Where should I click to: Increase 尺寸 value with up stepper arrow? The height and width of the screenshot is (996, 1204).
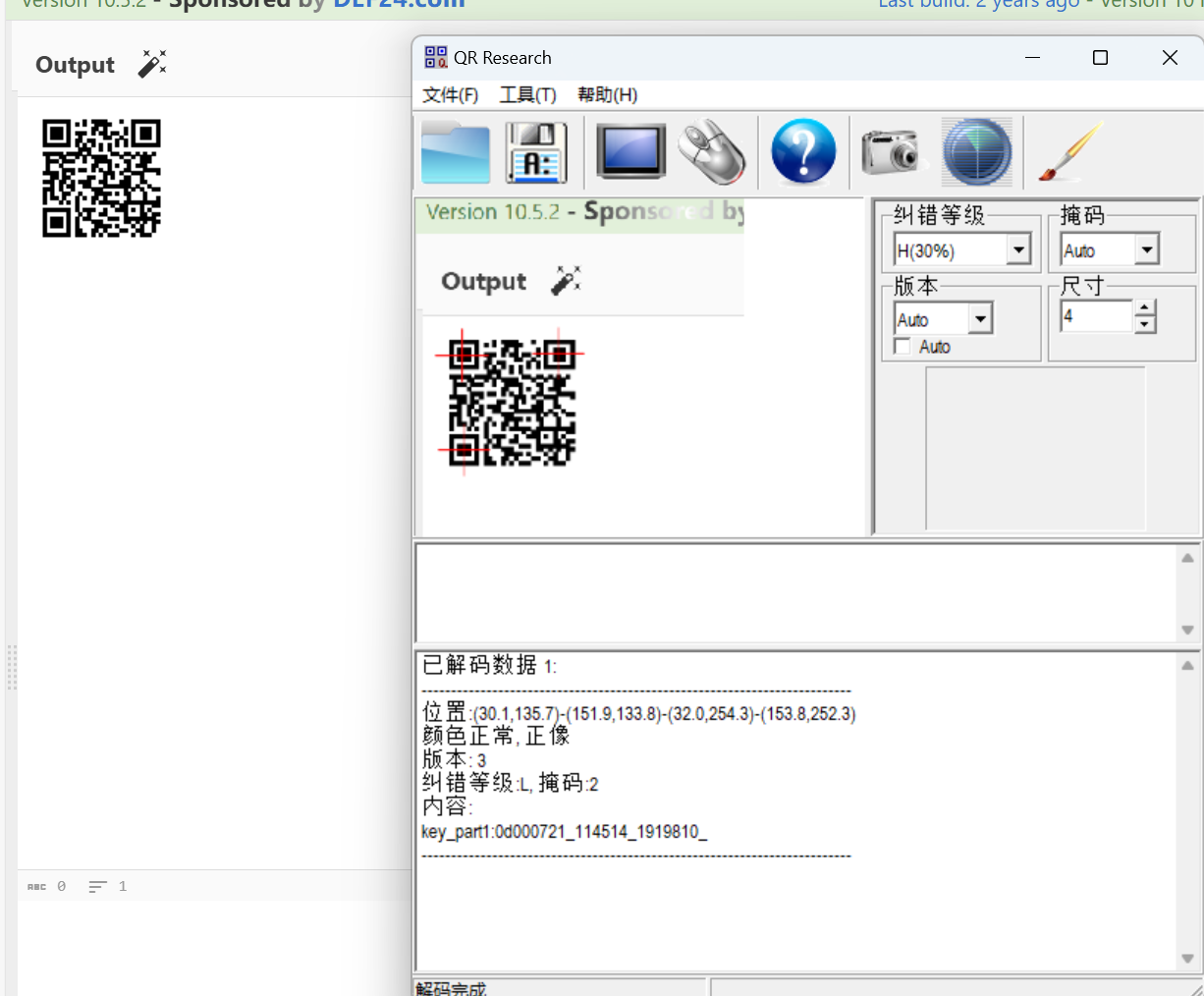pyautogui.click(x=1144, y=308)
